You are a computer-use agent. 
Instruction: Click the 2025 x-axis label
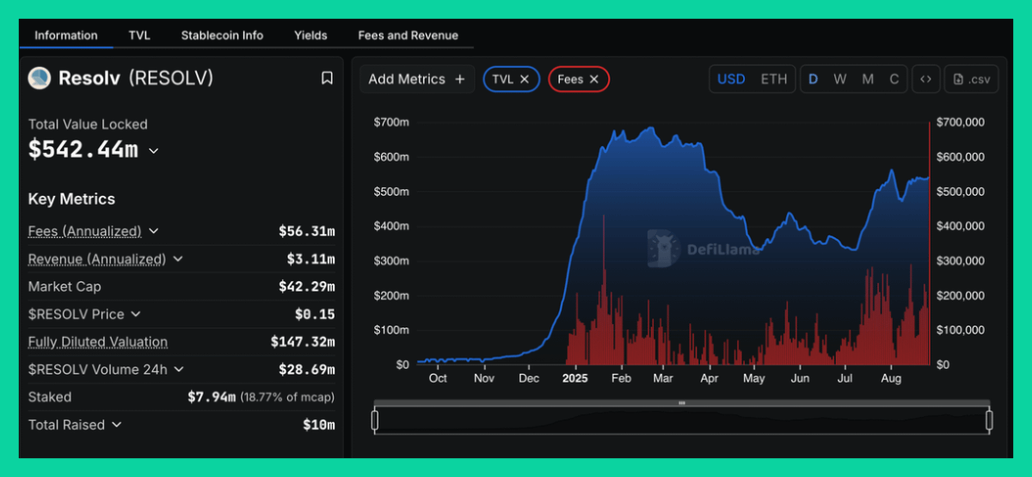(x=576, y=378)
